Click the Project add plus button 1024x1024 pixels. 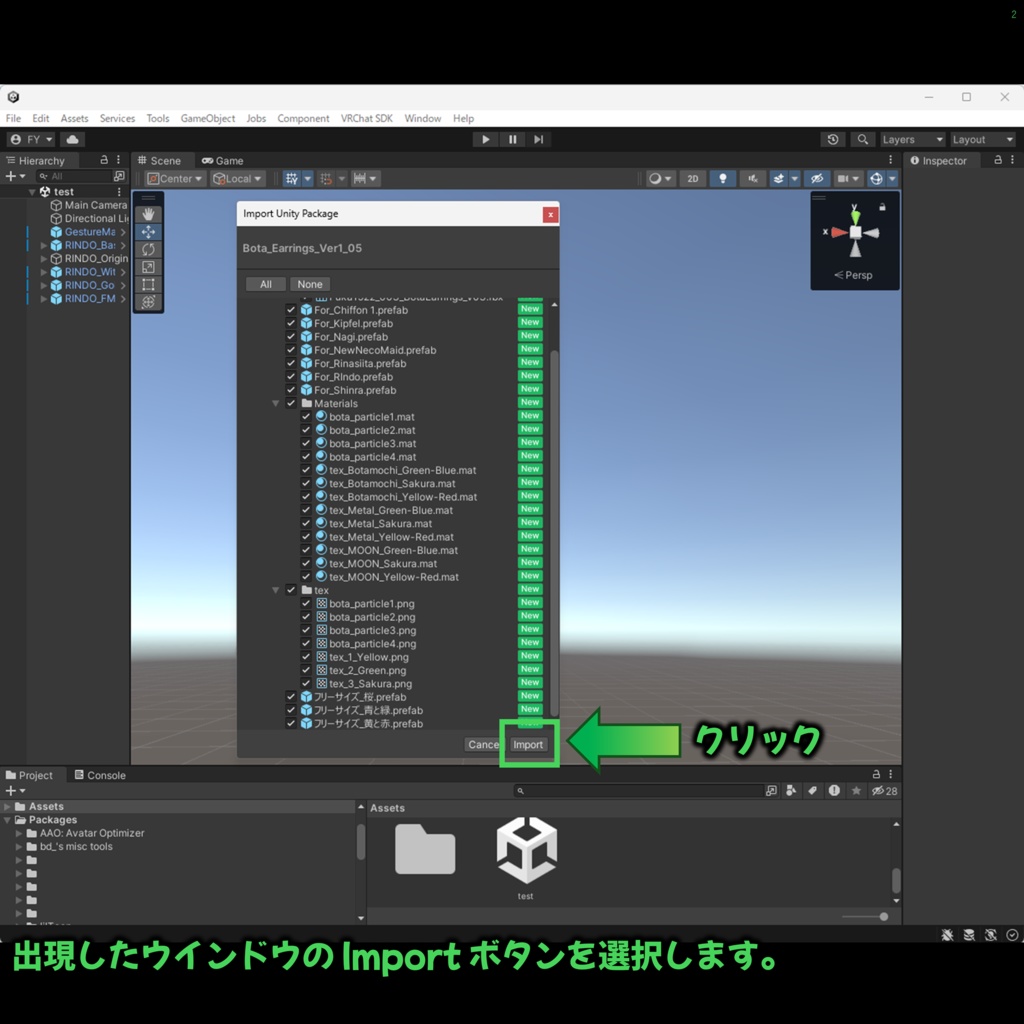(14, 791)
